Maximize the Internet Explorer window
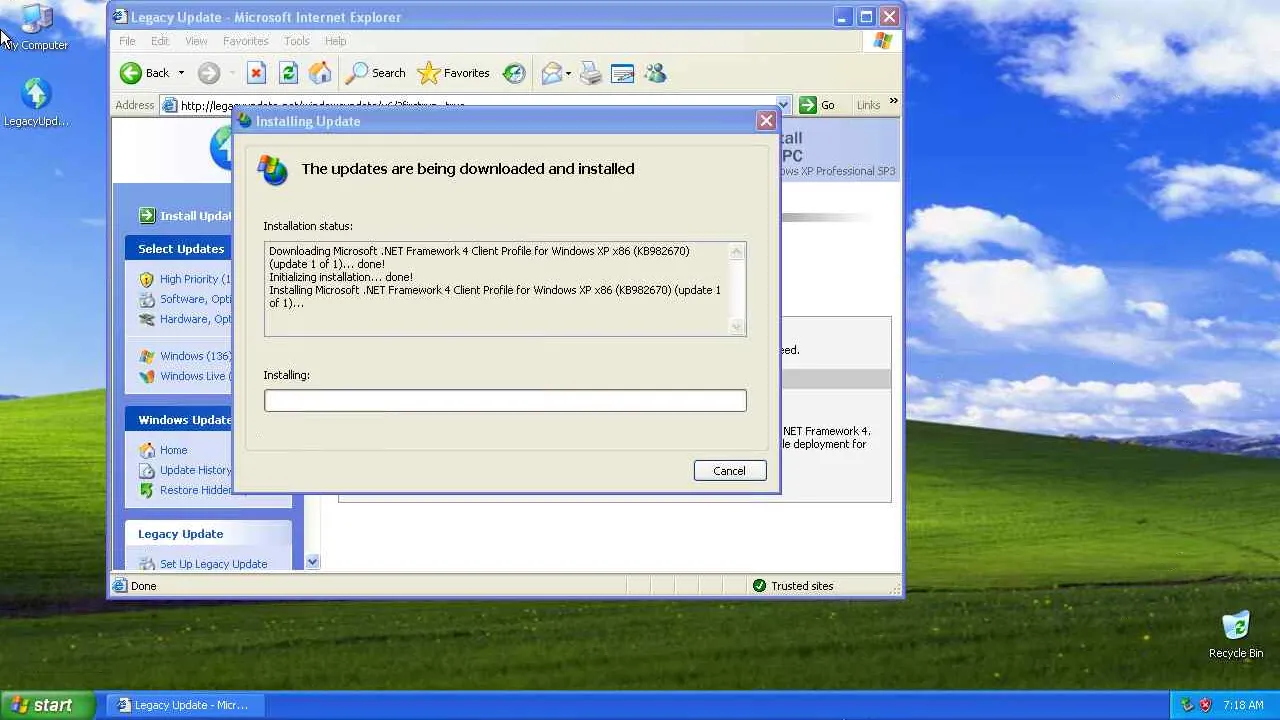 [866, 17]
